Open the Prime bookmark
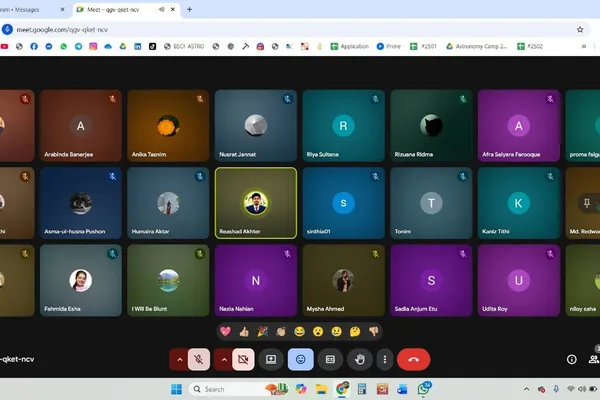Viewport: 600px width, 400px height. 389,46
